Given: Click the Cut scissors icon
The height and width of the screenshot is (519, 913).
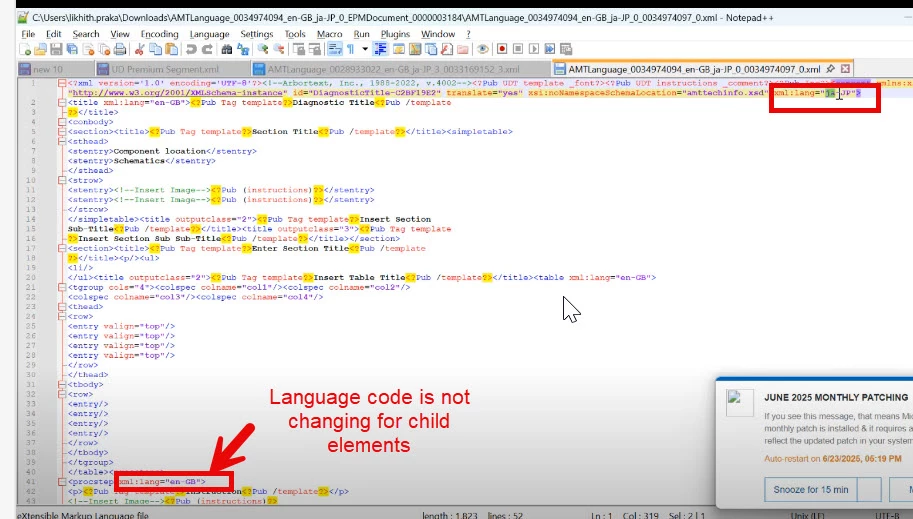Looking at the screenshot, I should click(139, 49).
